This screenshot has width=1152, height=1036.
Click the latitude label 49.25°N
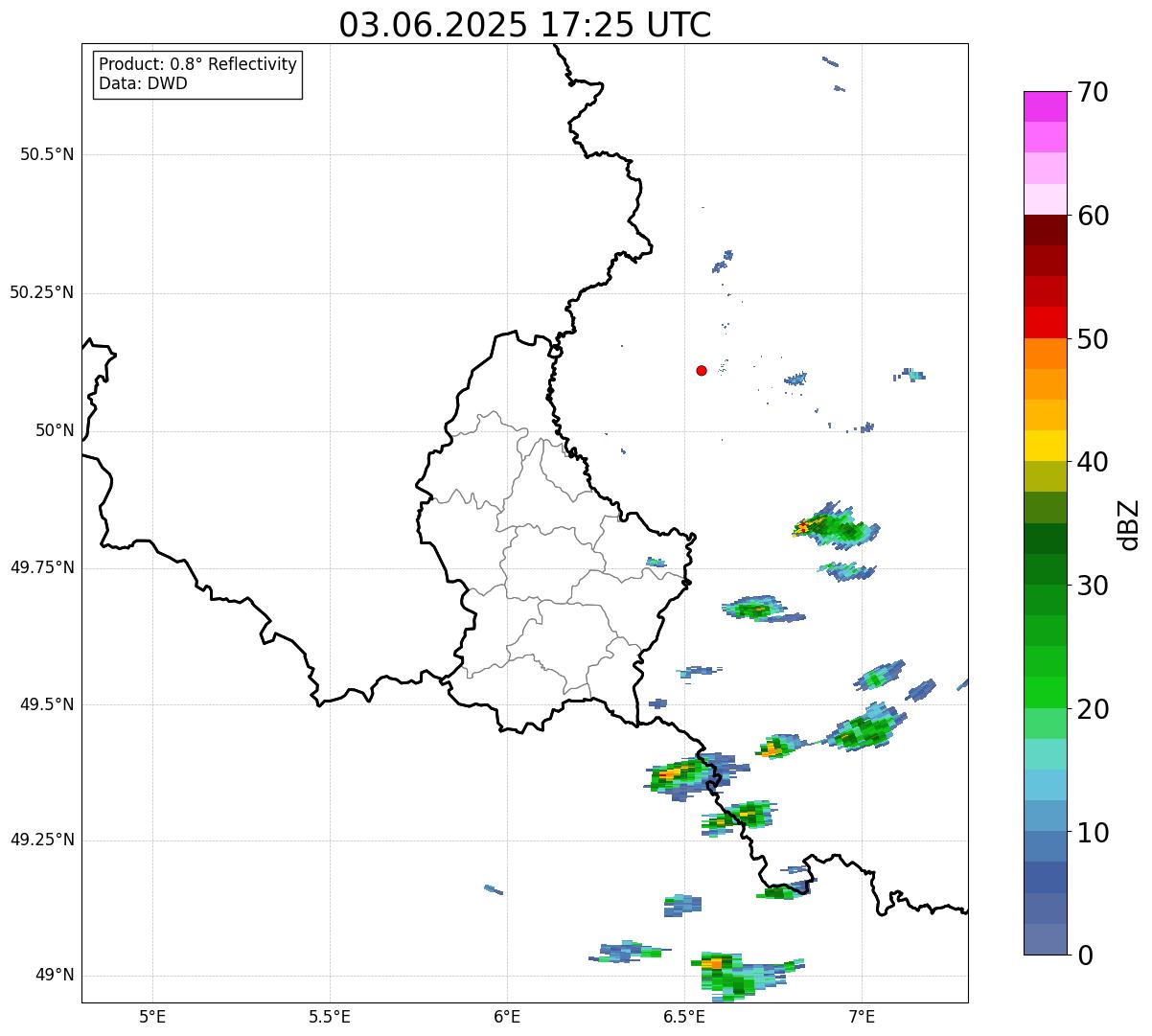point(42,840)
